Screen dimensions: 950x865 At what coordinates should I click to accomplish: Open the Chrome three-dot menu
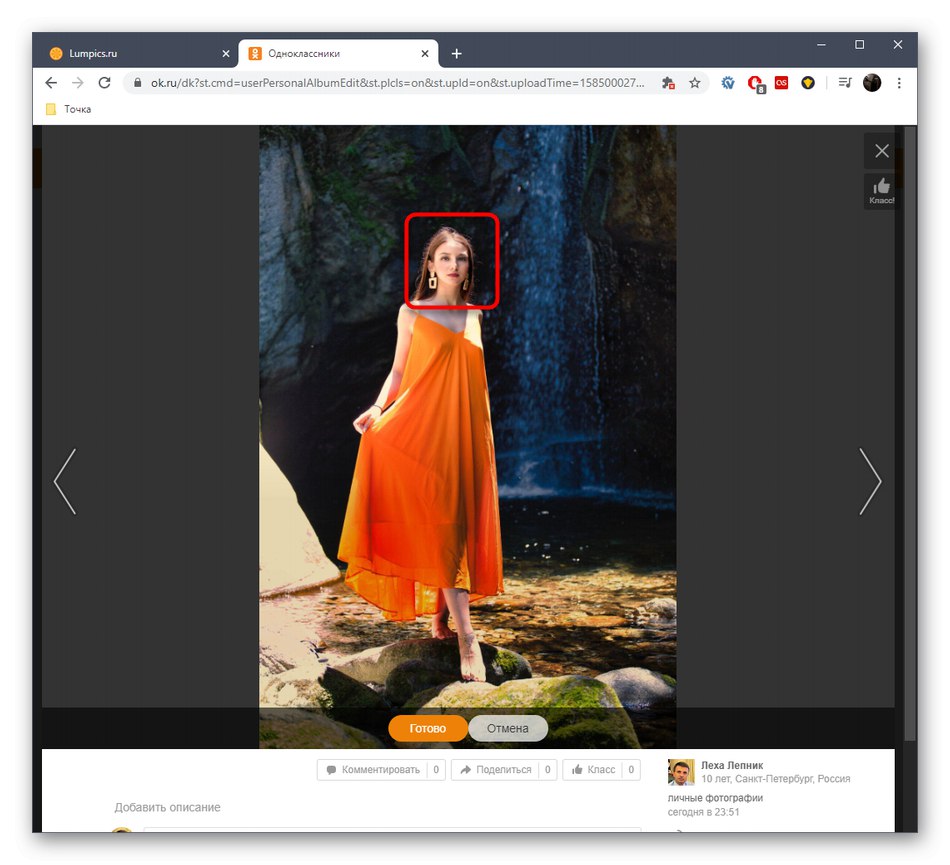point(899,83)
